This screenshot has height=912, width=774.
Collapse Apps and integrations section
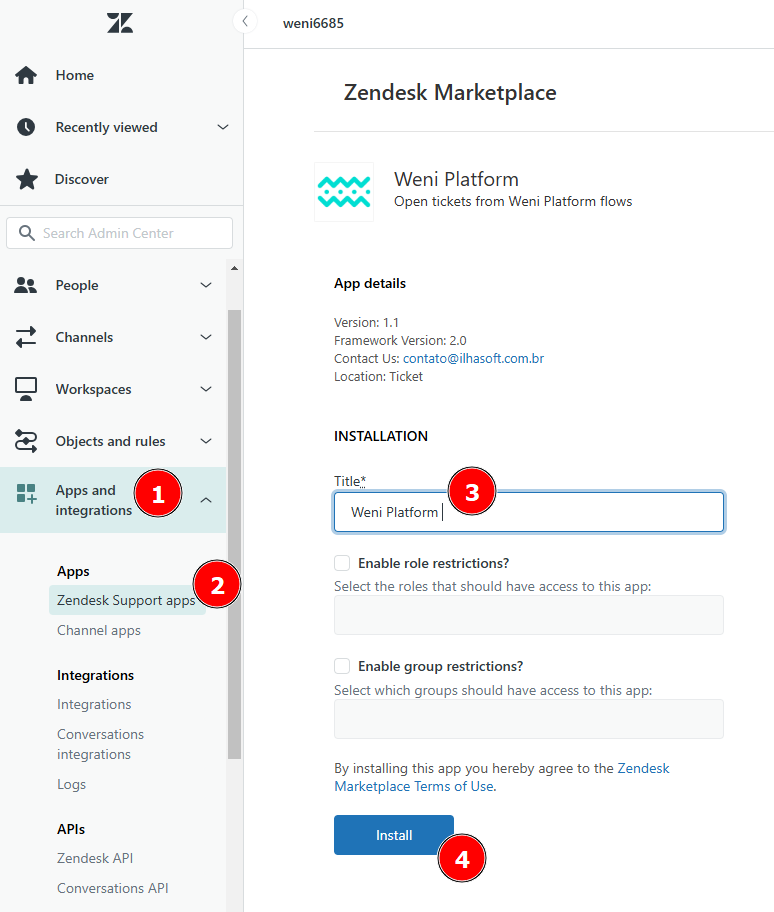tap(206, 499)
